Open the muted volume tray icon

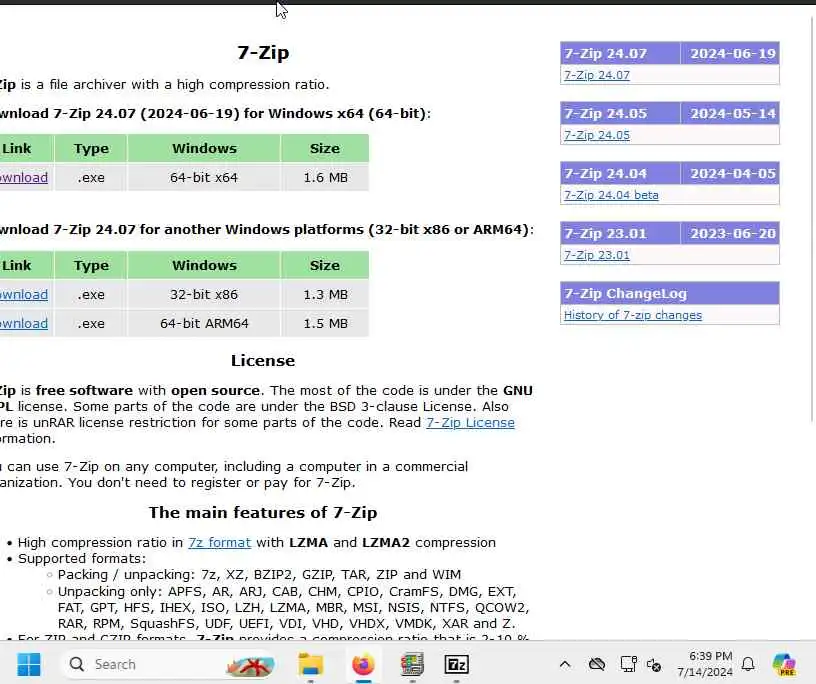click(x=654, y=665)
